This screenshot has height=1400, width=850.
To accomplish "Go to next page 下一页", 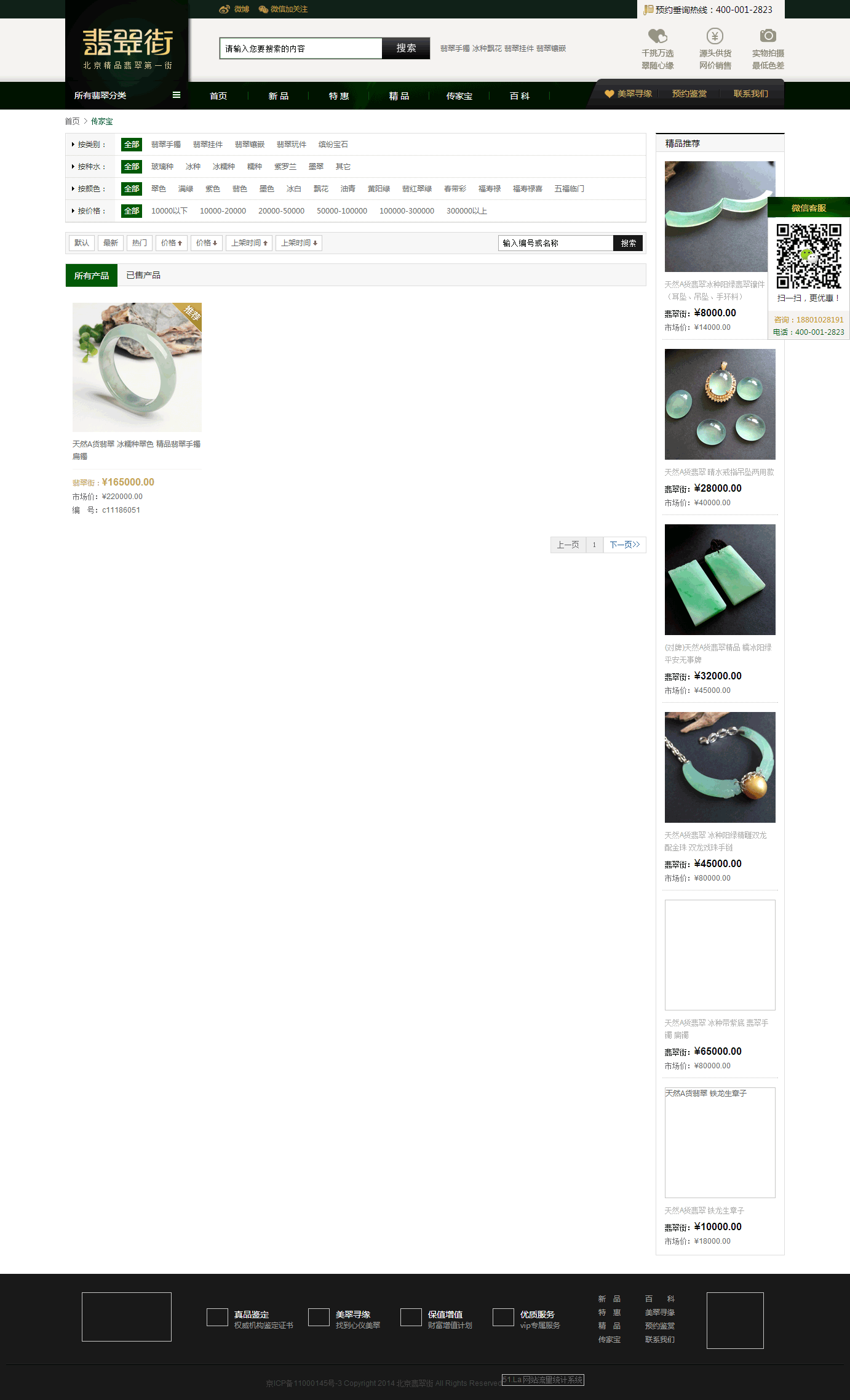I will point(625,545).
